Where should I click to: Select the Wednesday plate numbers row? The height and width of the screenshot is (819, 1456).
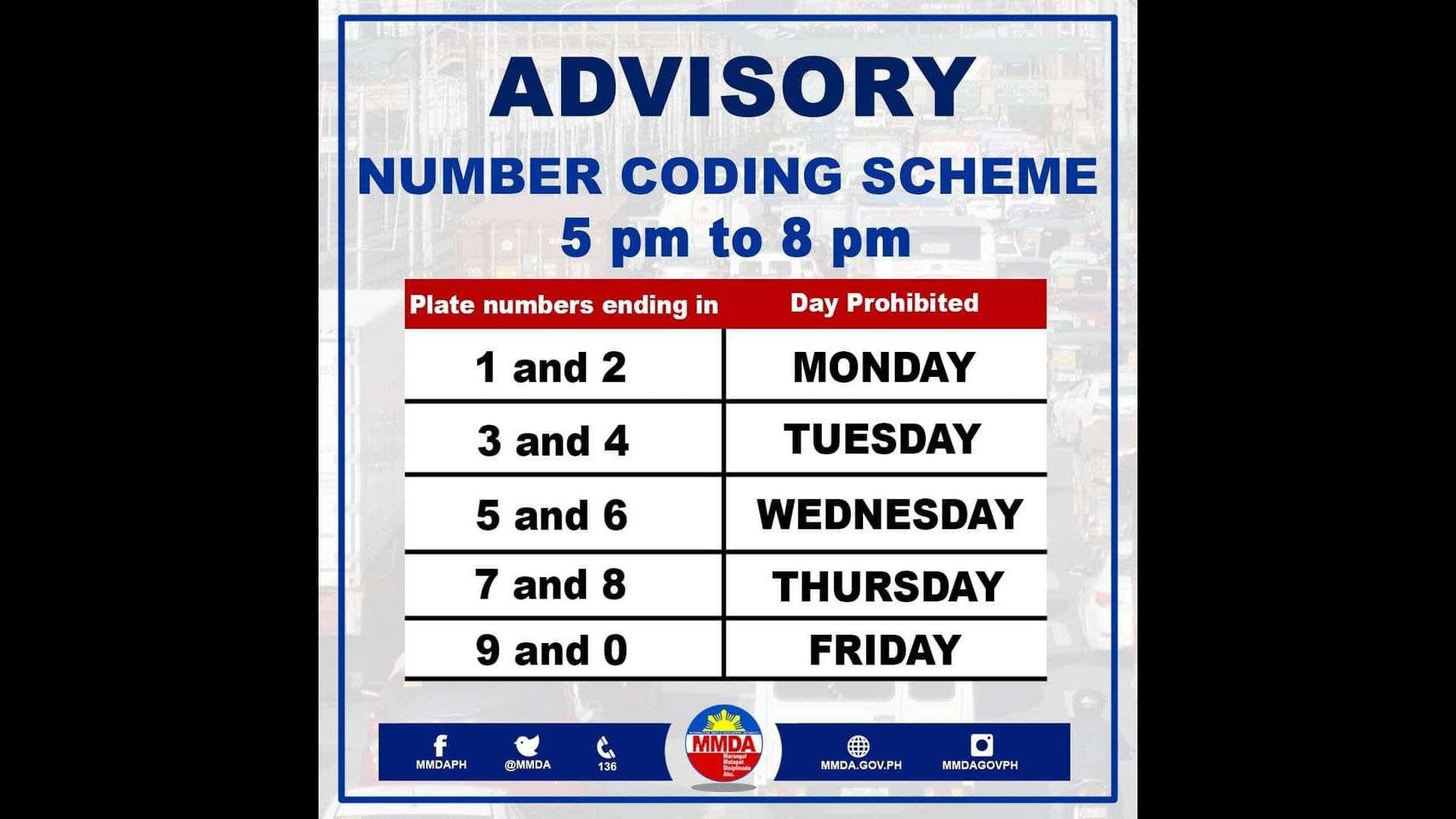coord(727,513)
